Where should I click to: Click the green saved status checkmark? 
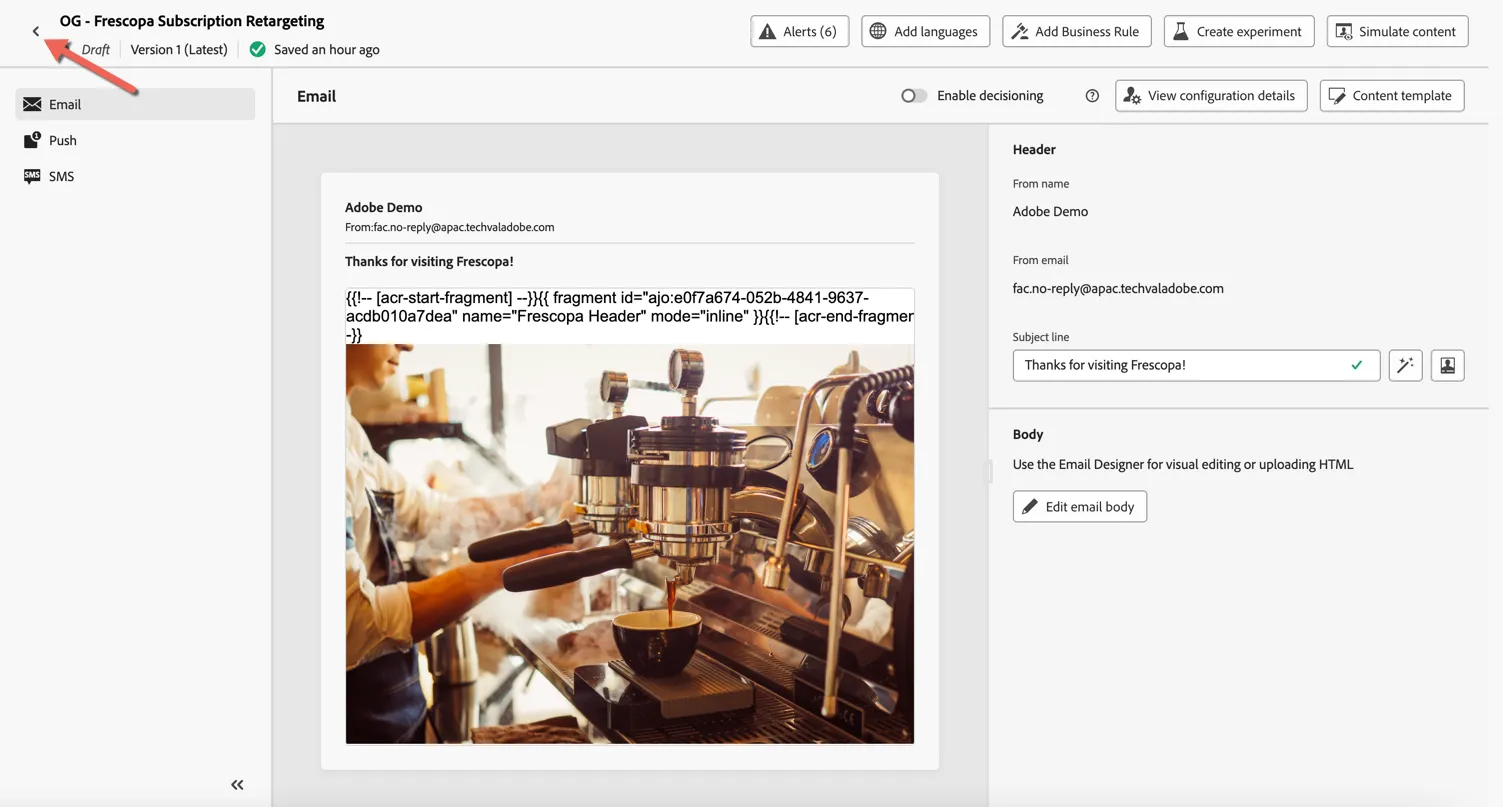click(x=258, y=49)
